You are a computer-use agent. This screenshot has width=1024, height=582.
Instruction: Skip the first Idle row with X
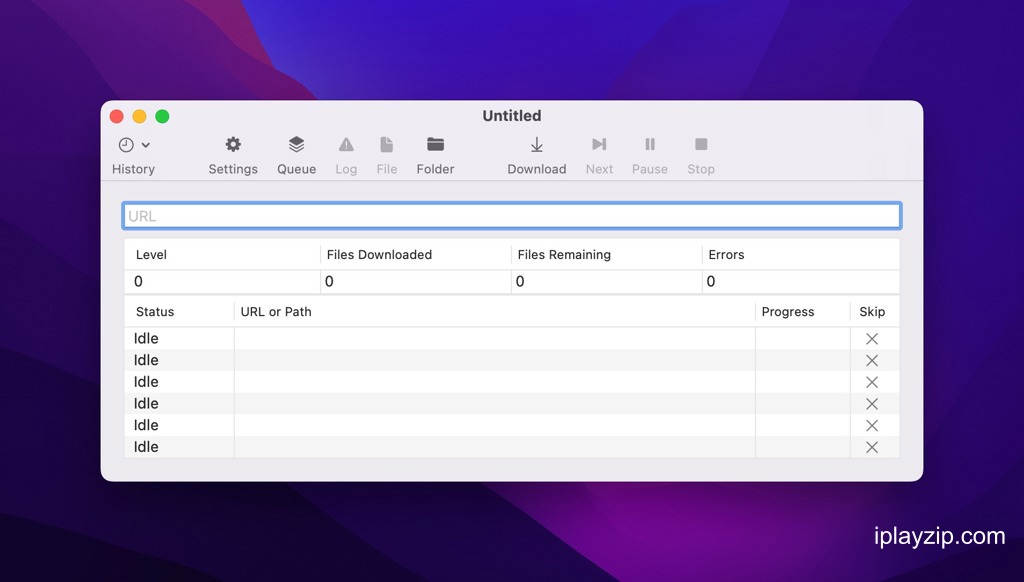click(x=872, y=339)
